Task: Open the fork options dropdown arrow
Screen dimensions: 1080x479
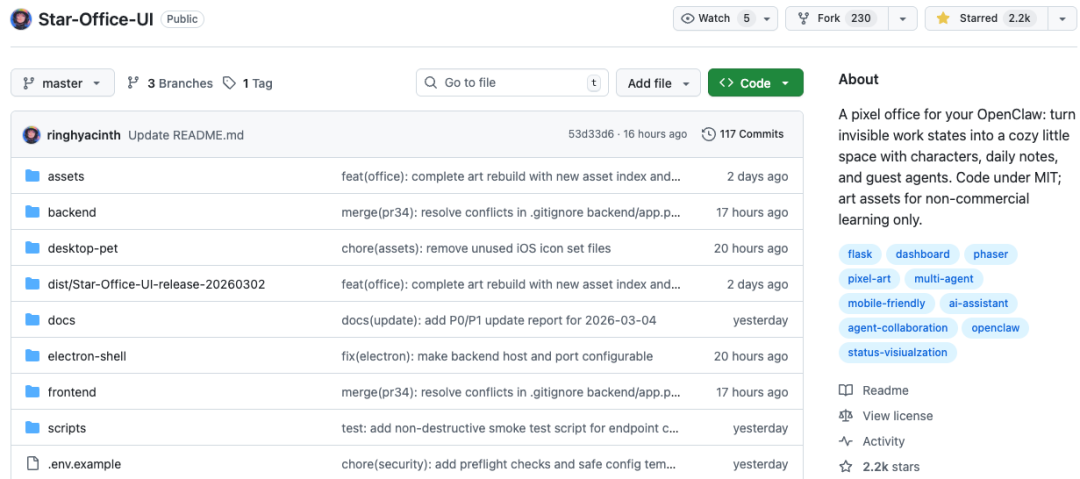Action: pyautogui.click(x=902, y=19)
